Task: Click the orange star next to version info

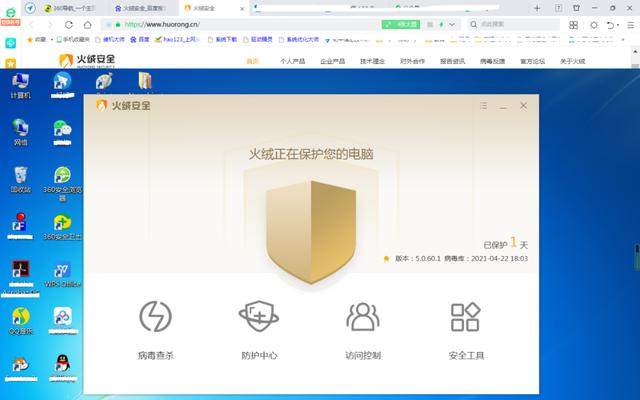Action: tap(386, 258)
